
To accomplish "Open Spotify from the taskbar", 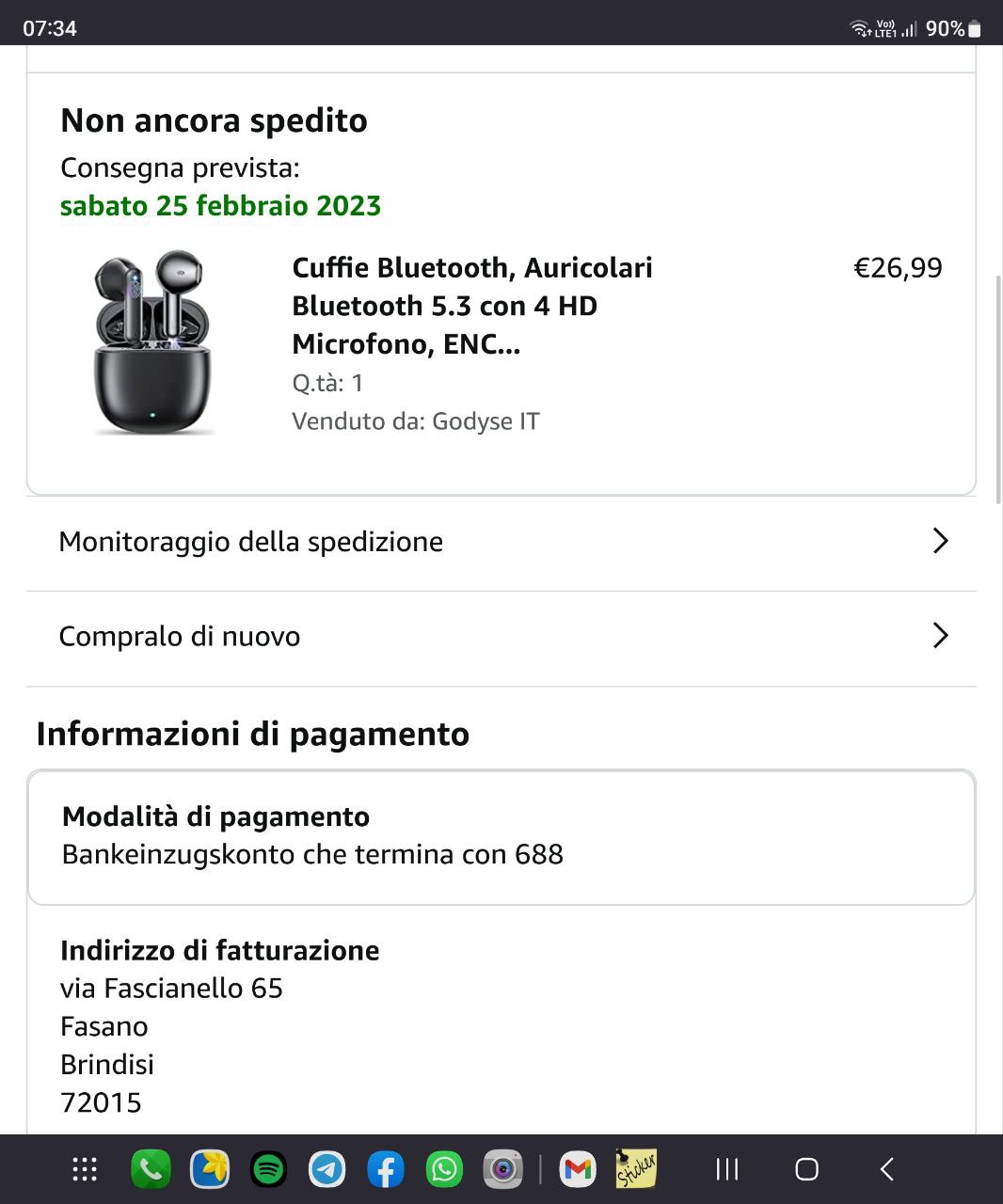I will pos(268,1169).
